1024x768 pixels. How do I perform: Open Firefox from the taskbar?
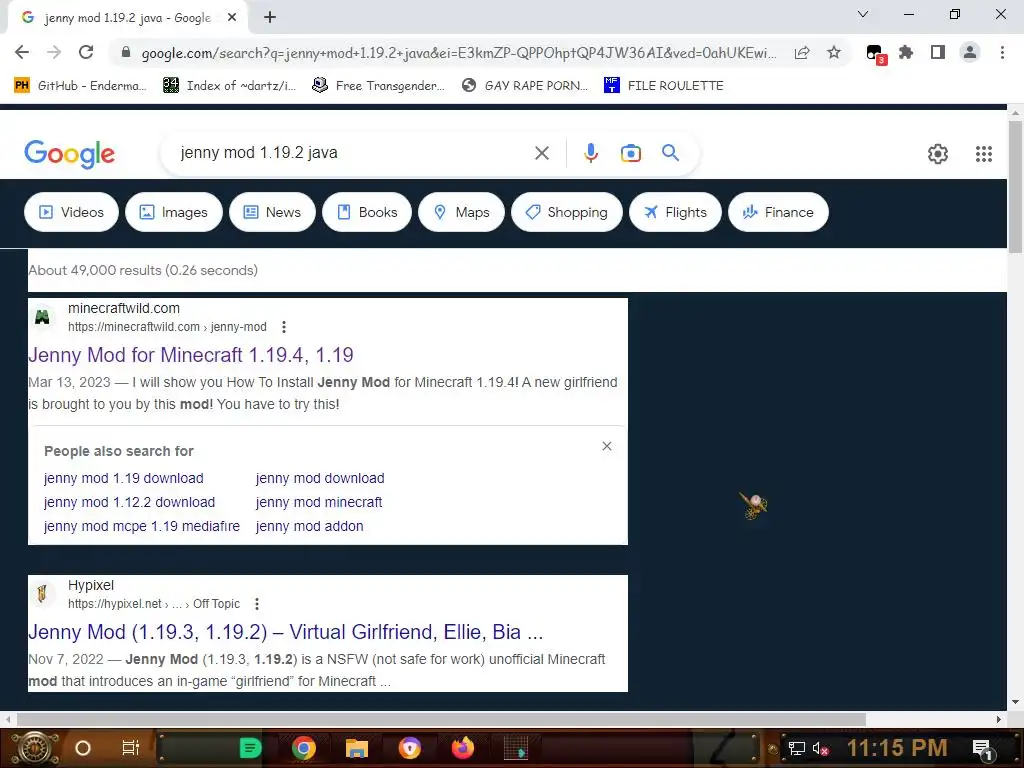tap(462, 748)
